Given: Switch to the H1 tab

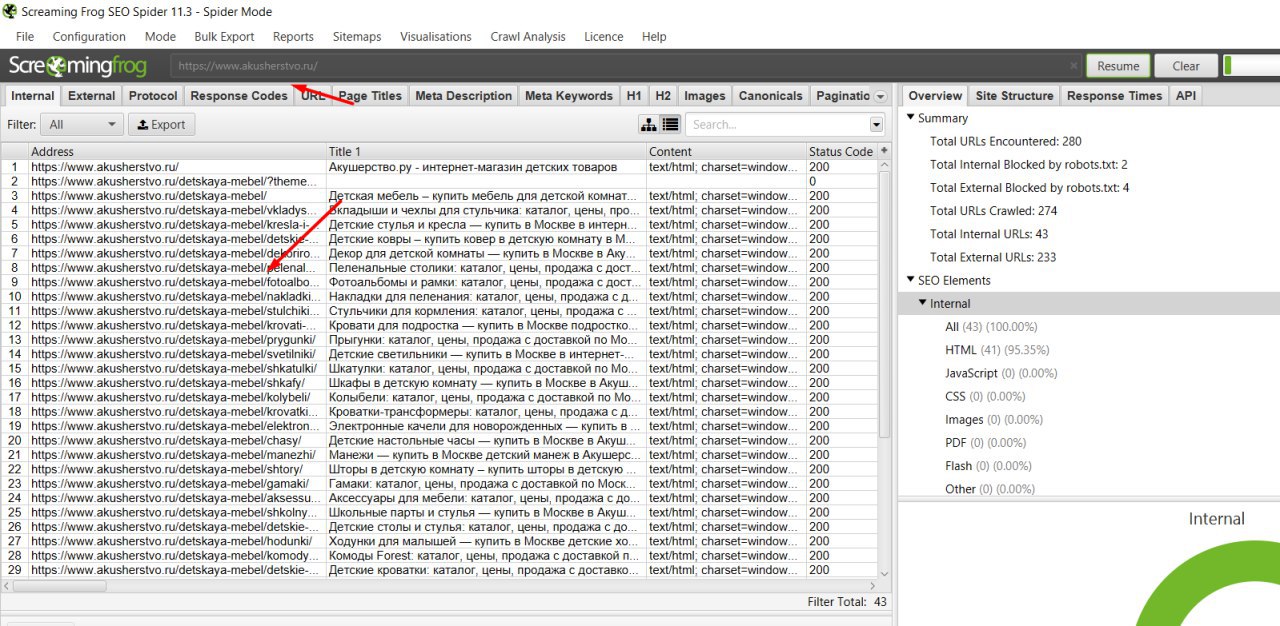Looking at the screenshot, I should (x=634, y=96).
